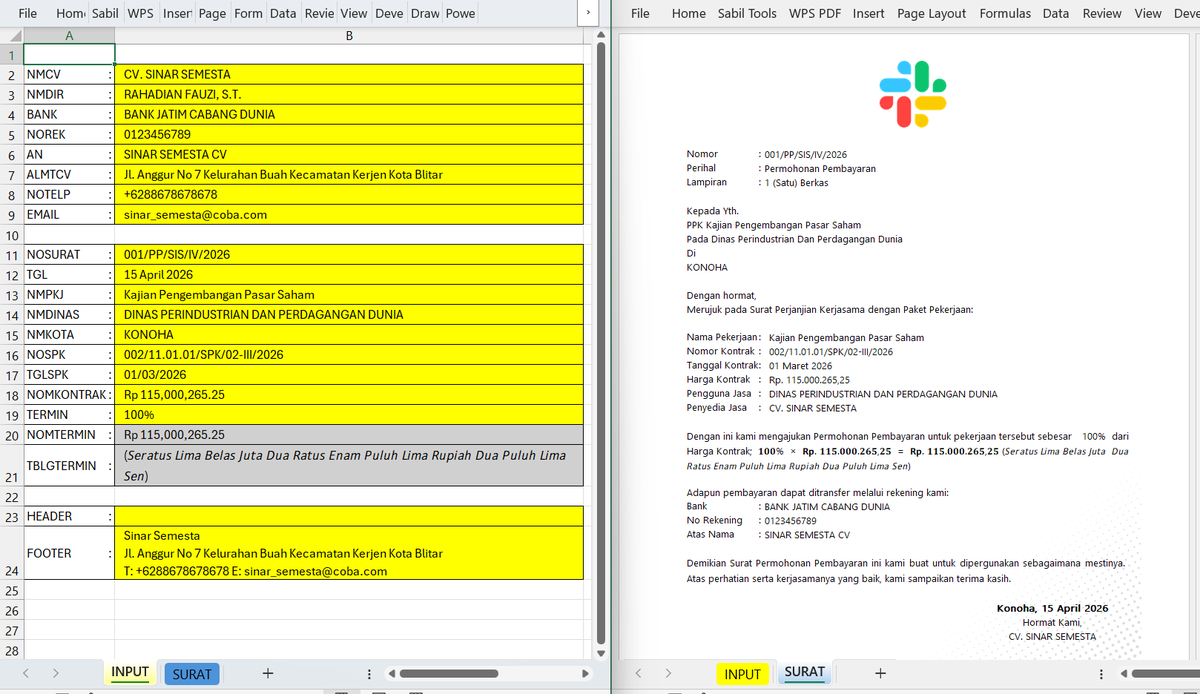Select the NOREK value 0123456789 in left sheet
Screen dimensions: 1200x694
click(x=349, y=134)
